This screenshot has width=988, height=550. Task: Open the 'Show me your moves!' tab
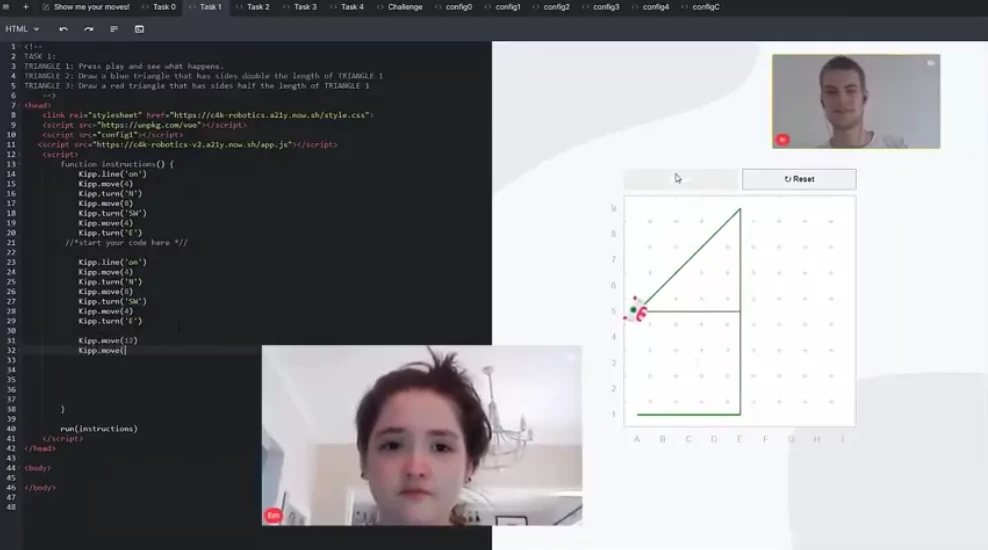click(86, 7)
